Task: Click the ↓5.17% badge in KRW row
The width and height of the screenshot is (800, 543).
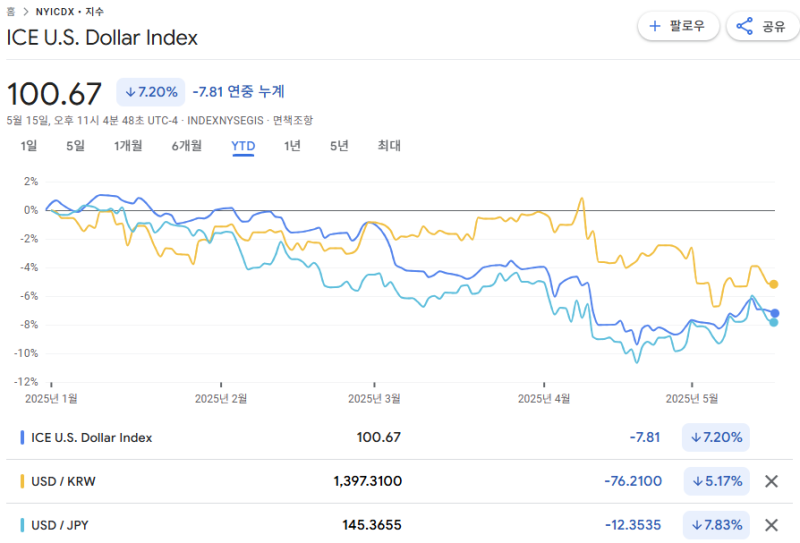Action: pos(716,481)
